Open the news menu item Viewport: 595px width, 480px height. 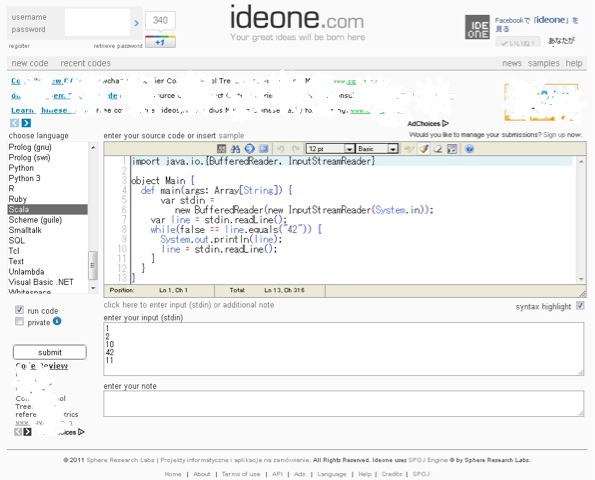tap(512, 63)
